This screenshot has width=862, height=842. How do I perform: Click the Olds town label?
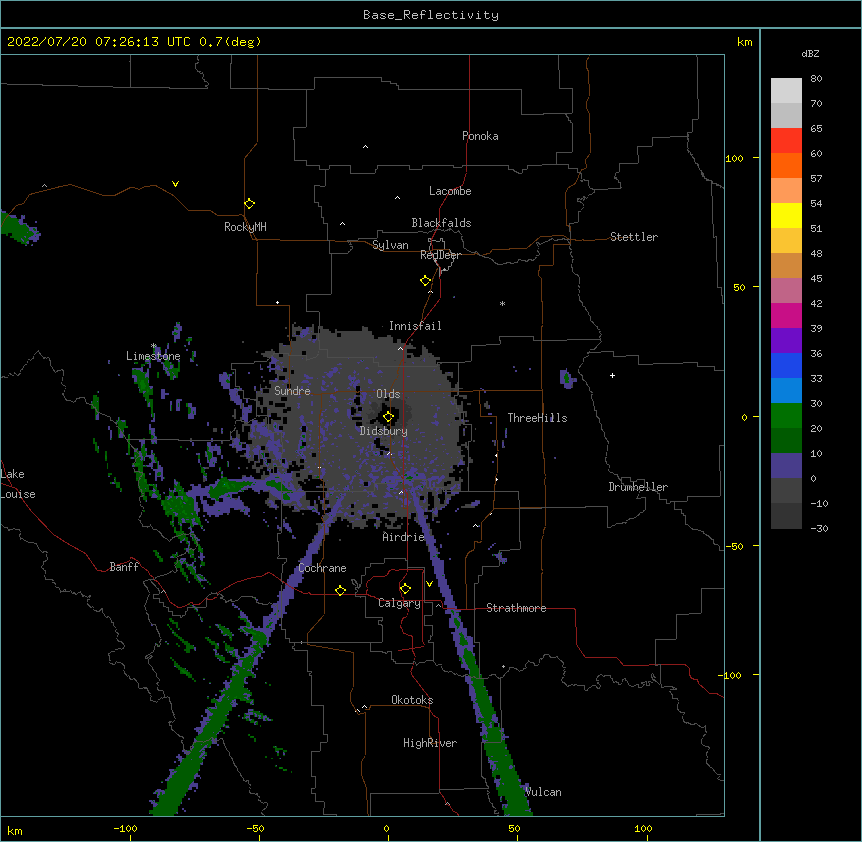tap(388, 394)
